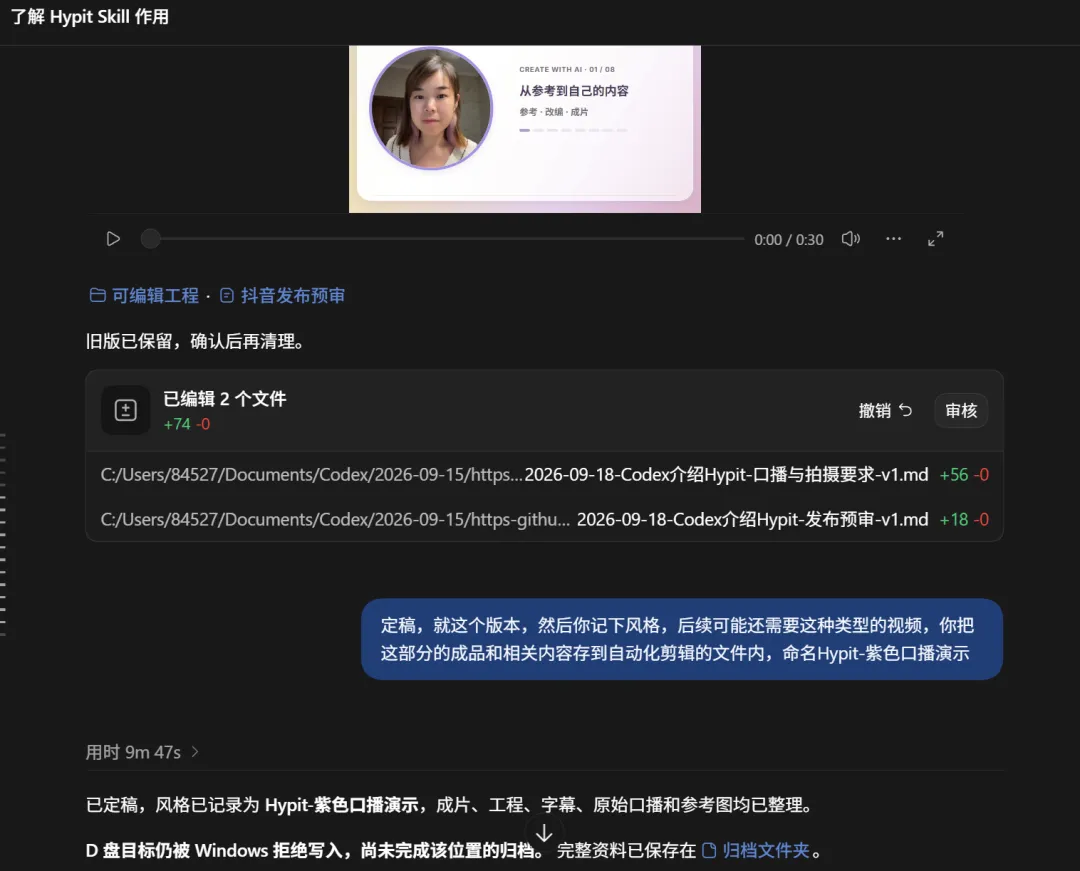
Task: Click the blue user message bubble about 定稿
Action: [x=682, y=639]
